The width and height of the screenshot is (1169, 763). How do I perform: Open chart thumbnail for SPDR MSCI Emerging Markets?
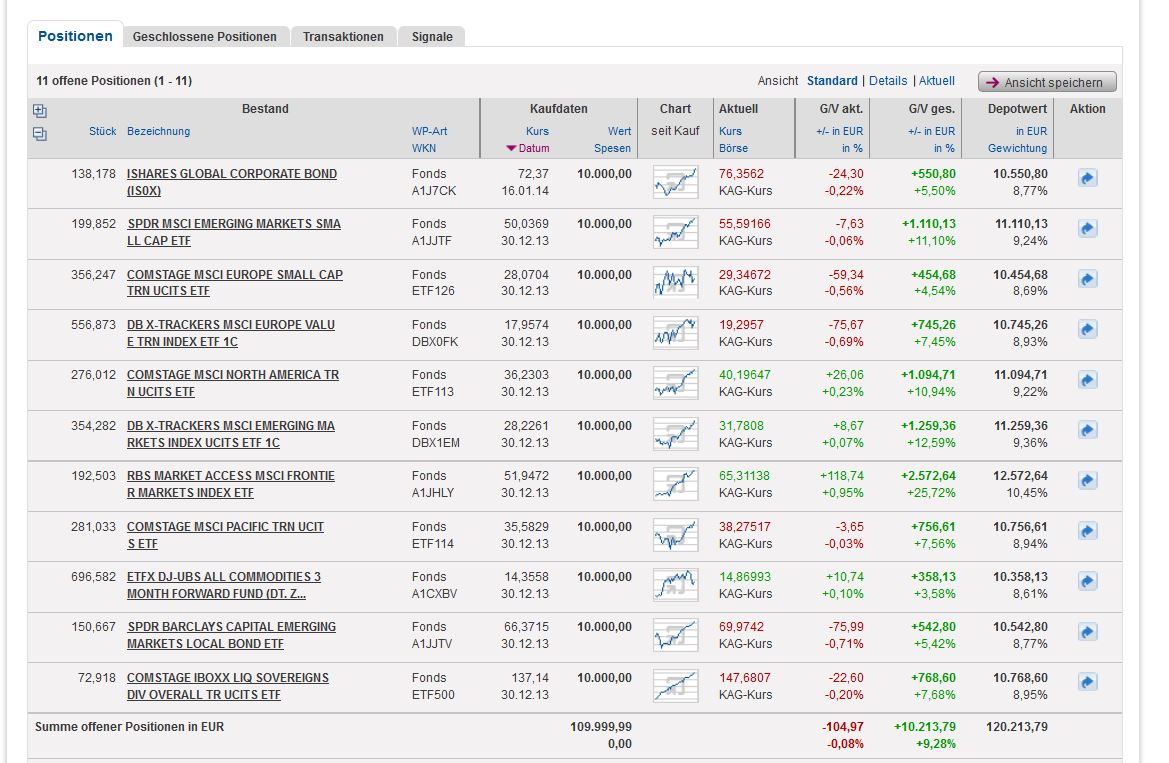point(675,232)
